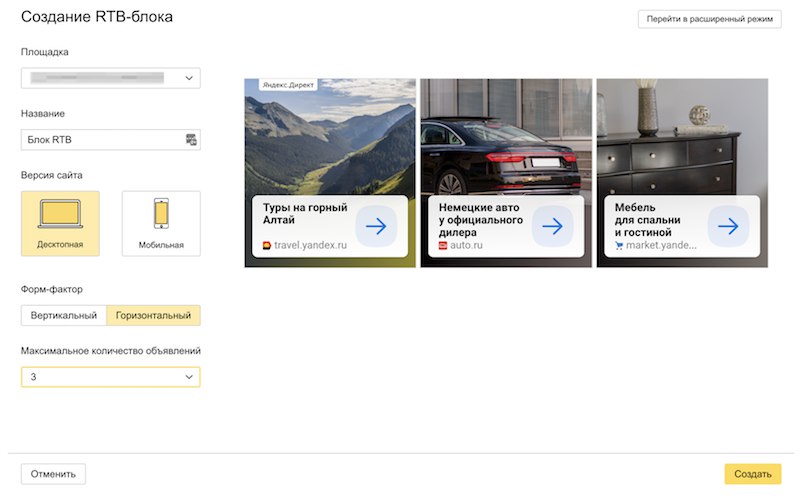Click the arrow on the Алтай ad card
The height and width of the screenshot is (496, 800).
[377, 226]
